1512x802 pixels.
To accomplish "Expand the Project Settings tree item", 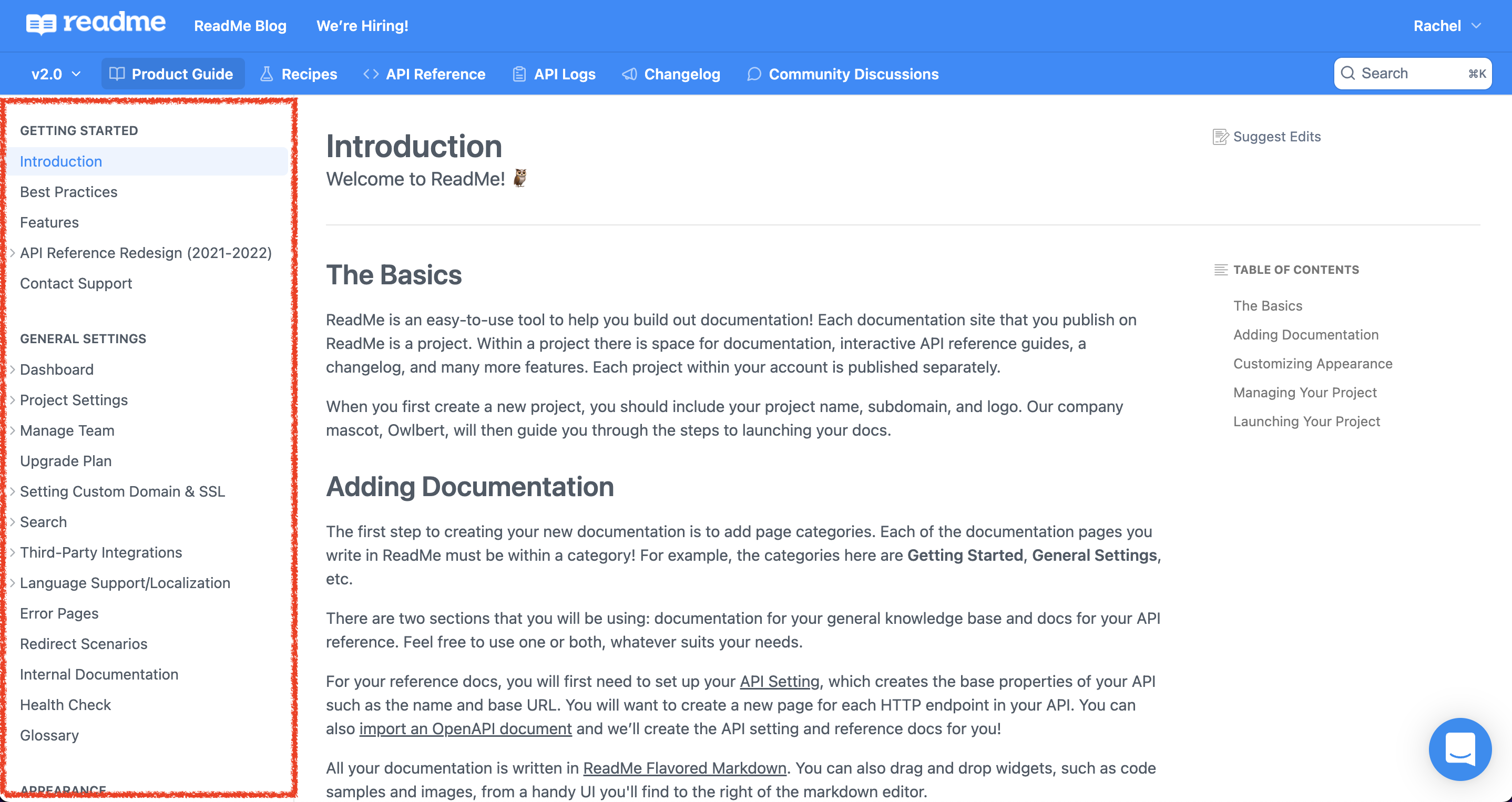I will (12, 400).
